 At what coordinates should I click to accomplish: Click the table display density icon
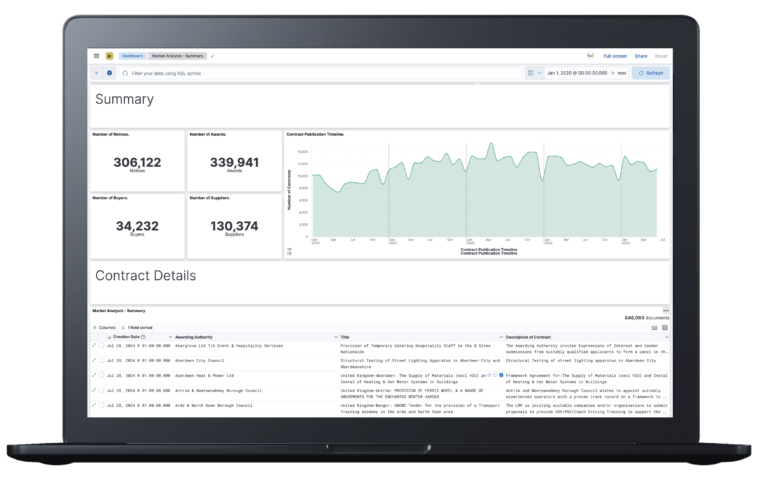pos(655,327)
